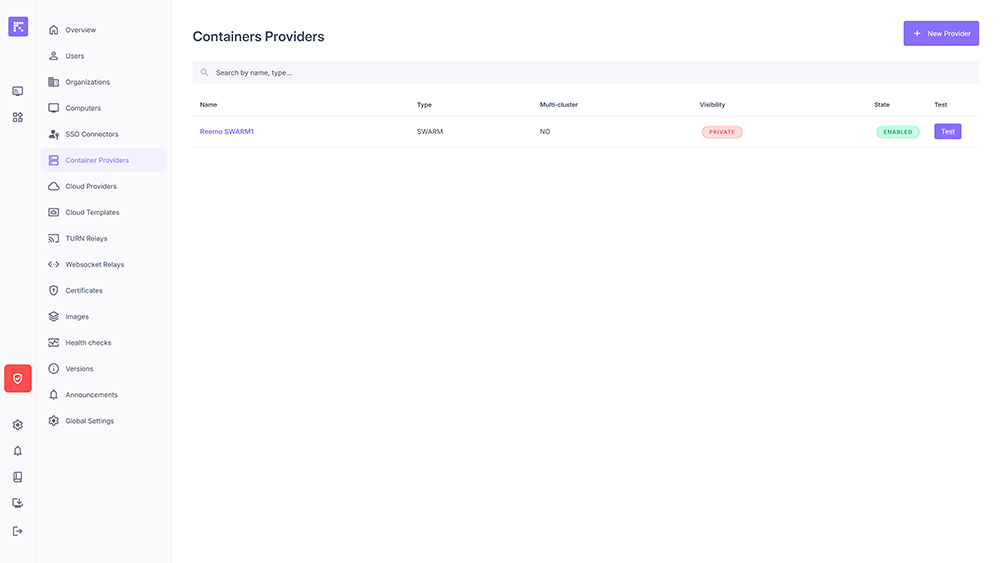Open the Users menu item
The image size is (1000, 563).
75,56
